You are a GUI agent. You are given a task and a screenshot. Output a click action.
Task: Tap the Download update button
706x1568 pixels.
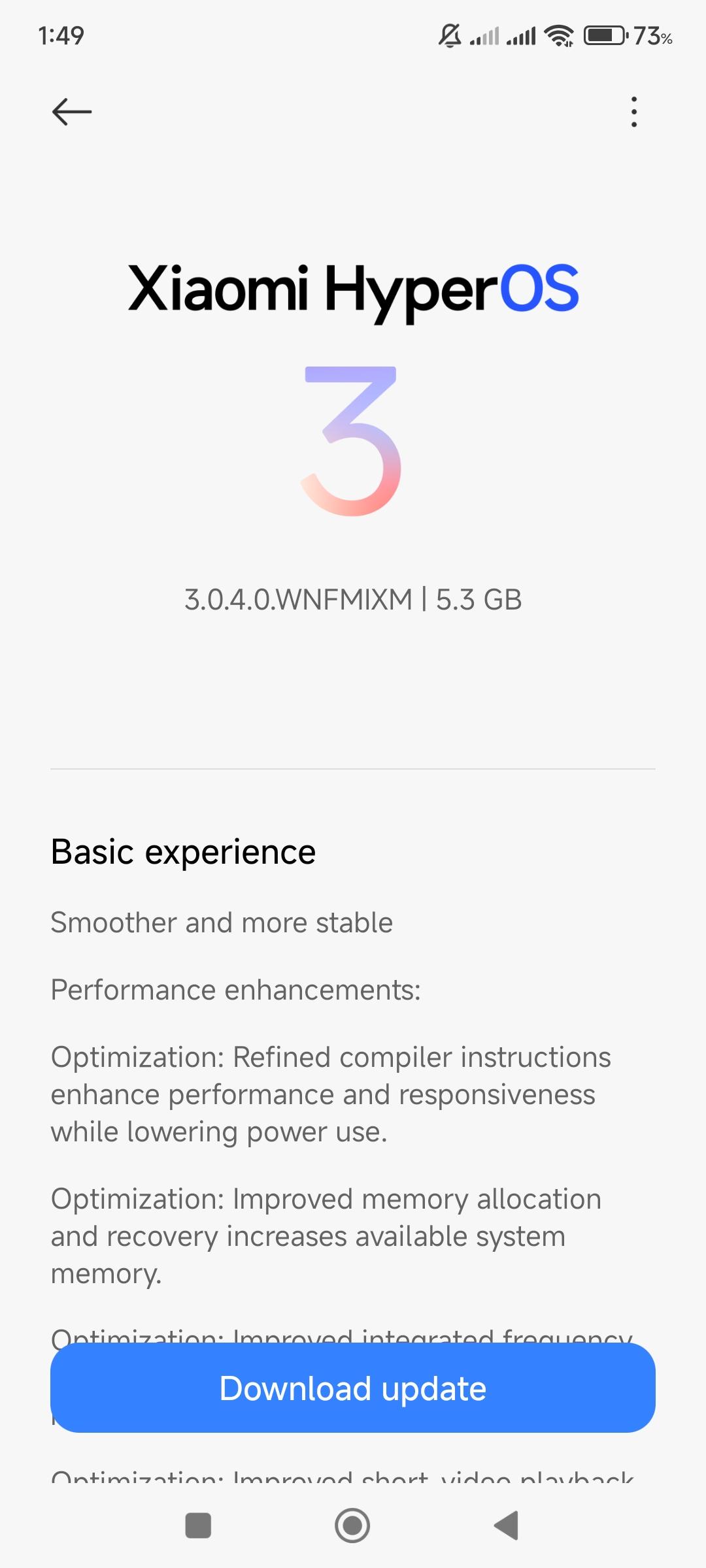(353, 1388)
